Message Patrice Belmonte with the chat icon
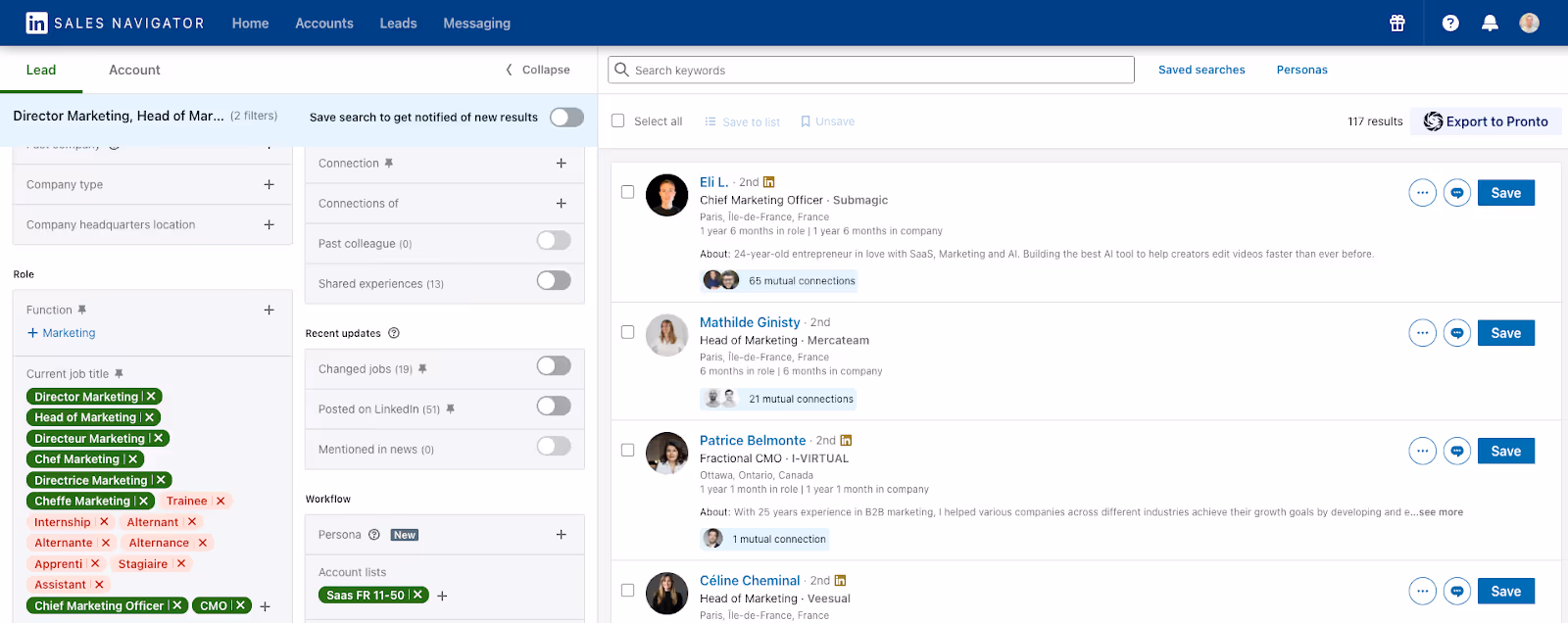The image size is (1568, 623). click(1457, 451)
